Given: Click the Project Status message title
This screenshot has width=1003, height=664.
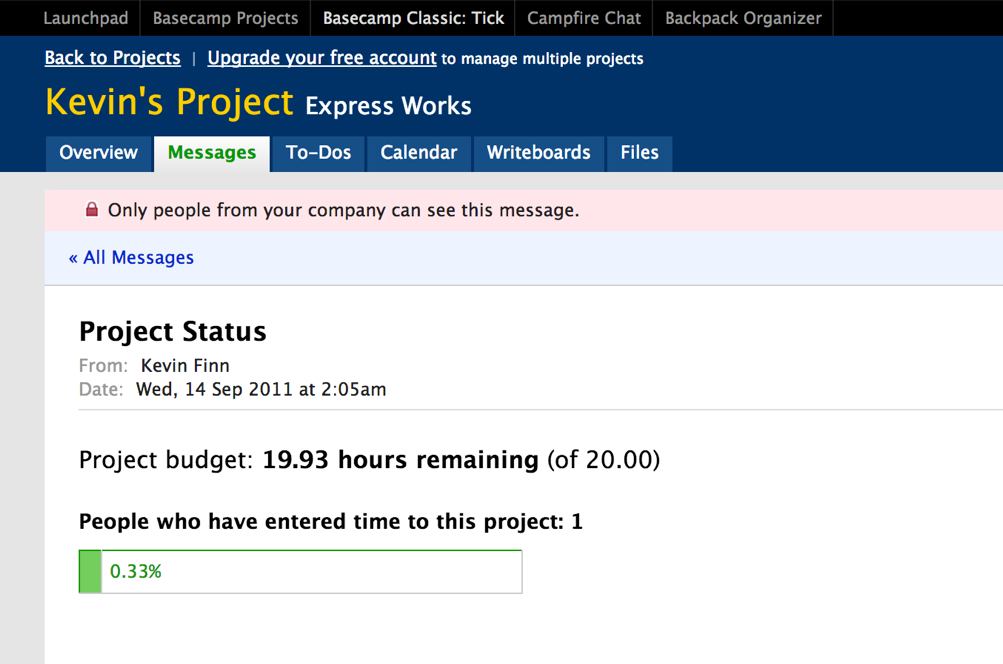Looking at the screenshot, I should coord(172,331).
